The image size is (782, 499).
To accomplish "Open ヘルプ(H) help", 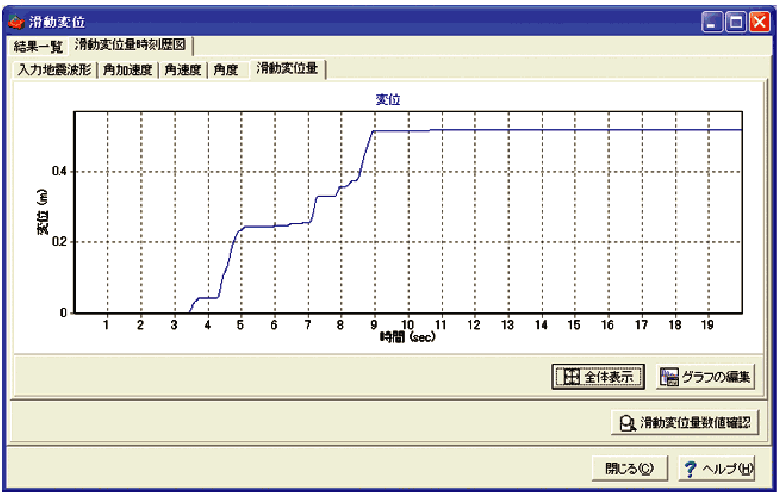I will pos(717,469).
